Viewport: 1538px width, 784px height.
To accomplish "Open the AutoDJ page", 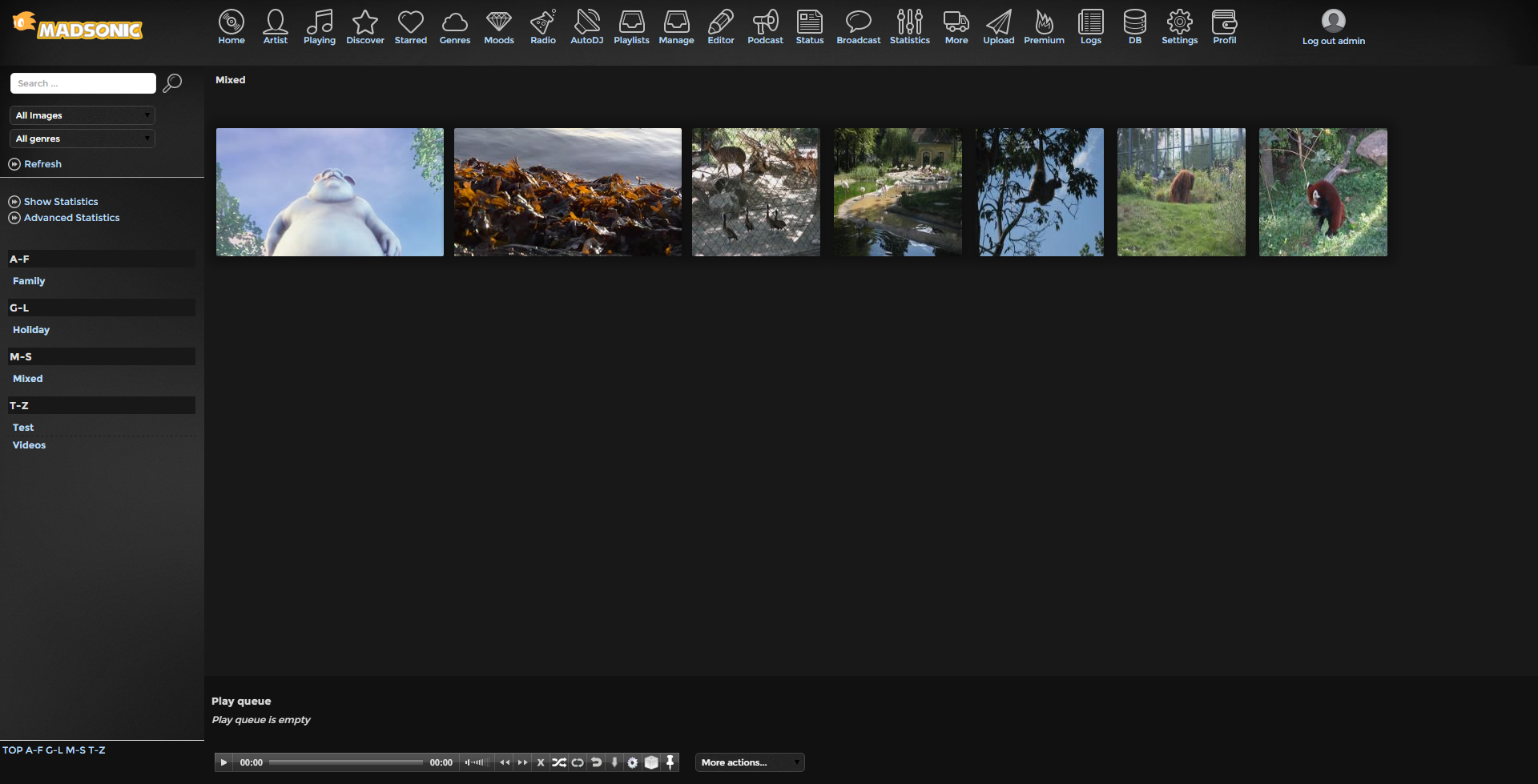I will [x=586, y=26].
